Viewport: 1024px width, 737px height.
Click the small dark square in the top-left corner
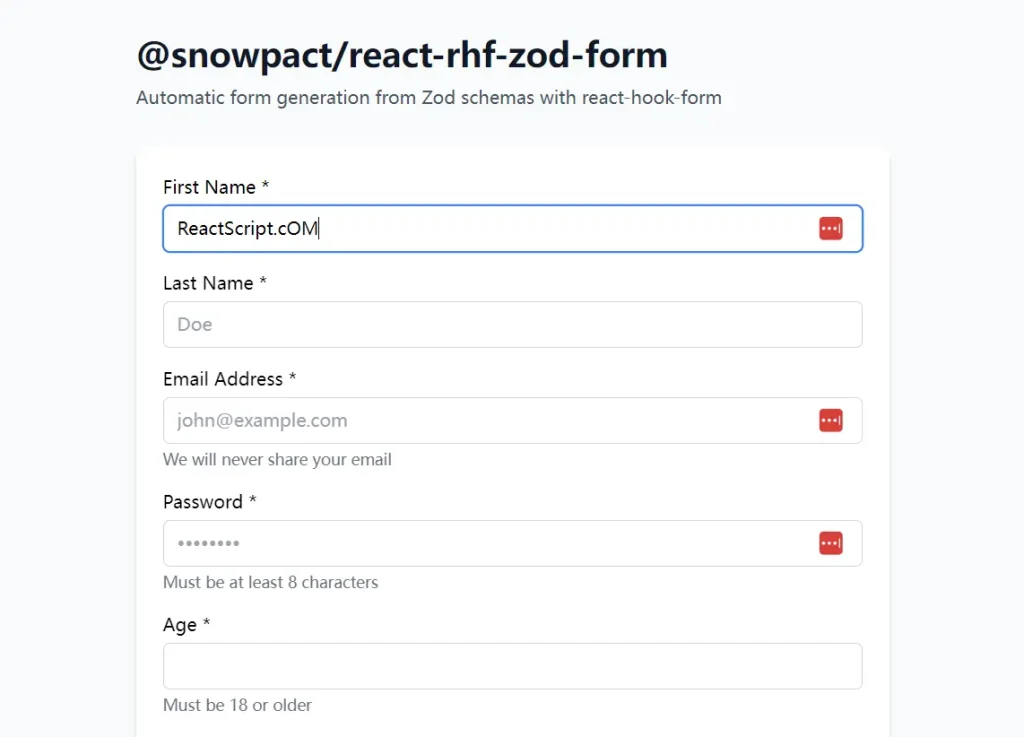click(x=13, y=13)
